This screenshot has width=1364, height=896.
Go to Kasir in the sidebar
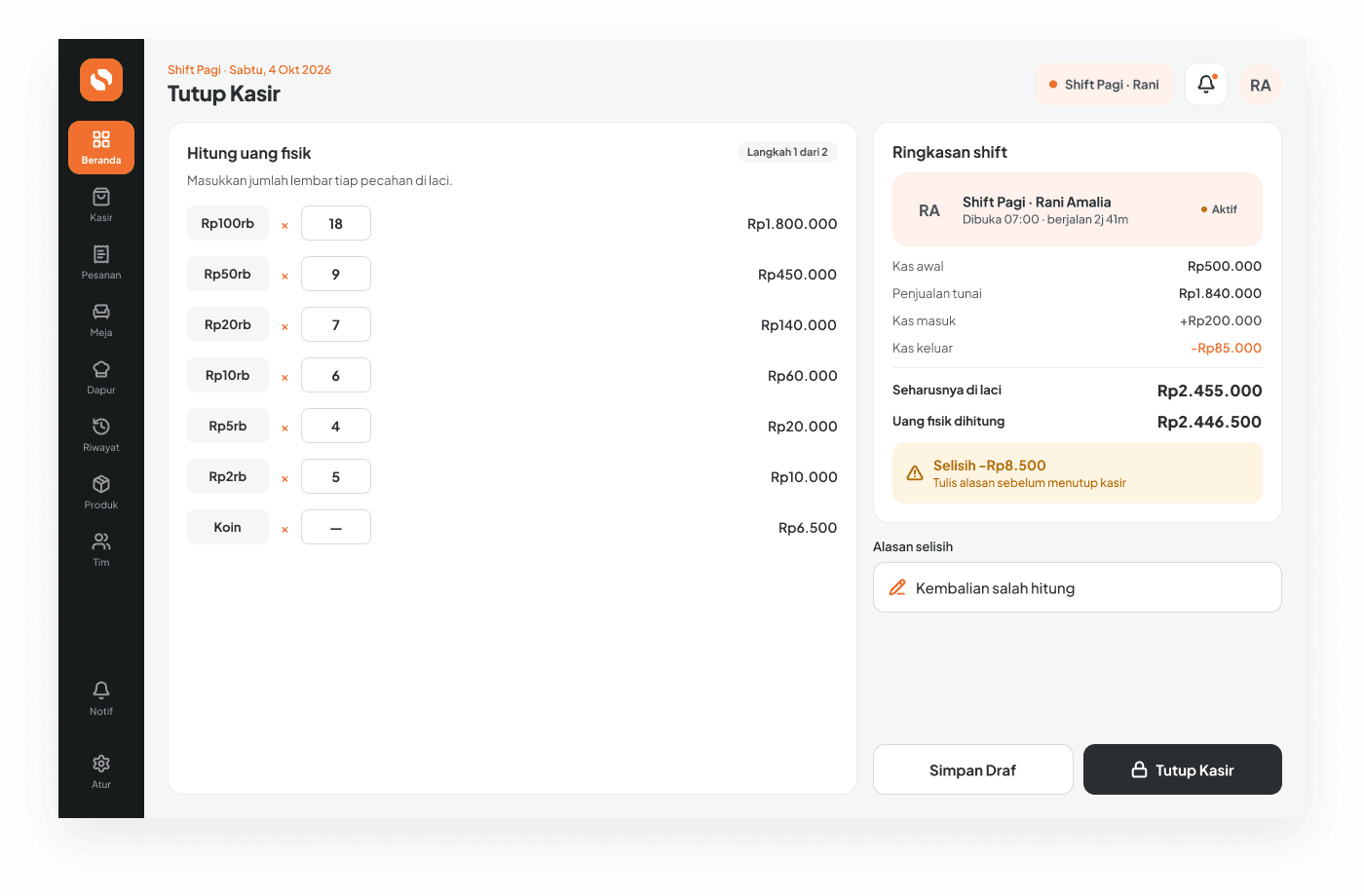(101, 205)
